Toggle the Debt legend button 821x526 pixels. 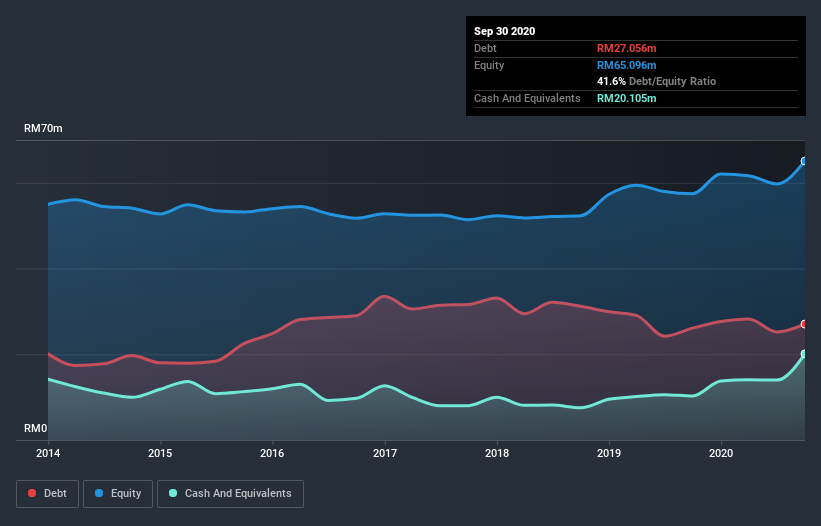pyautogui.click(x=46, y=493)
